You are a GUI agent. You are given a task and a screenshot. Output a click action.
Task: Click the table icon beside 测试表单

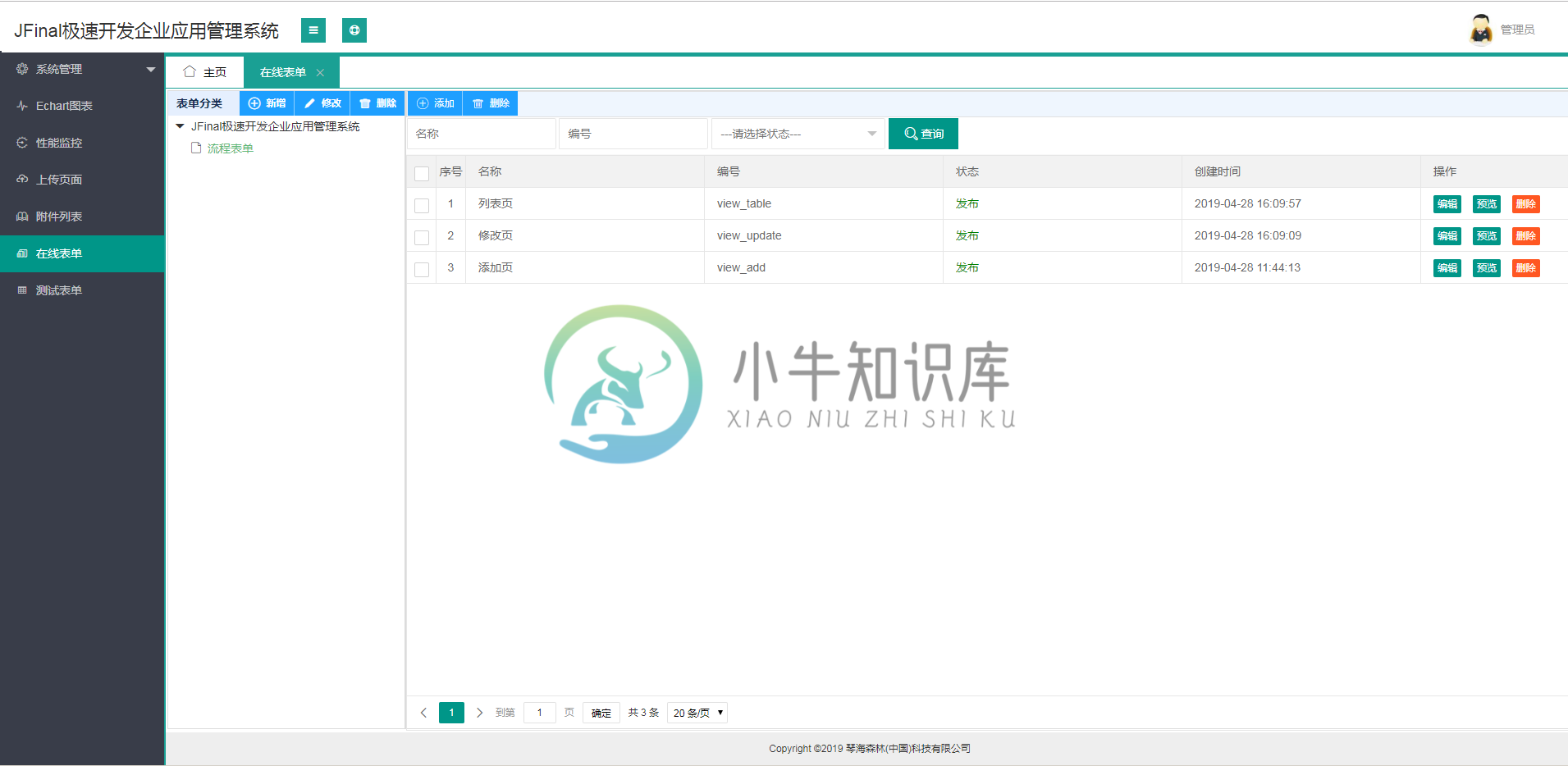coord(22,290)
